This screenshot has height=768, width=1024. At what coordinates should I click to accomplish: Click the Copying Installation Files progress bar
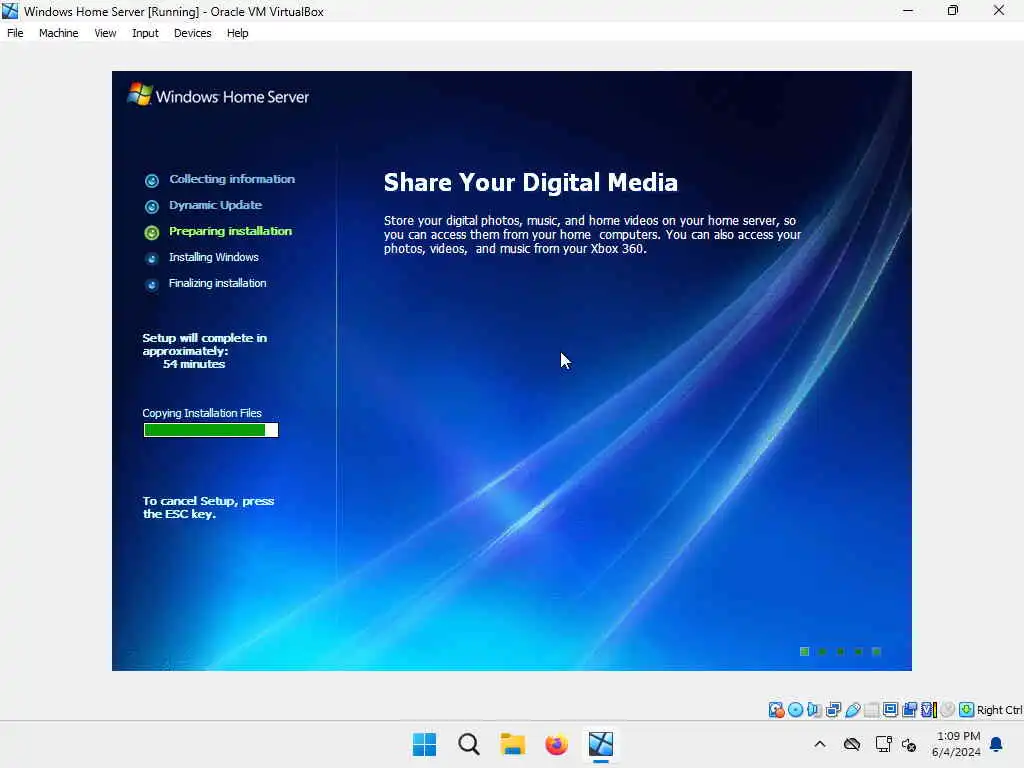pos(211,430)
